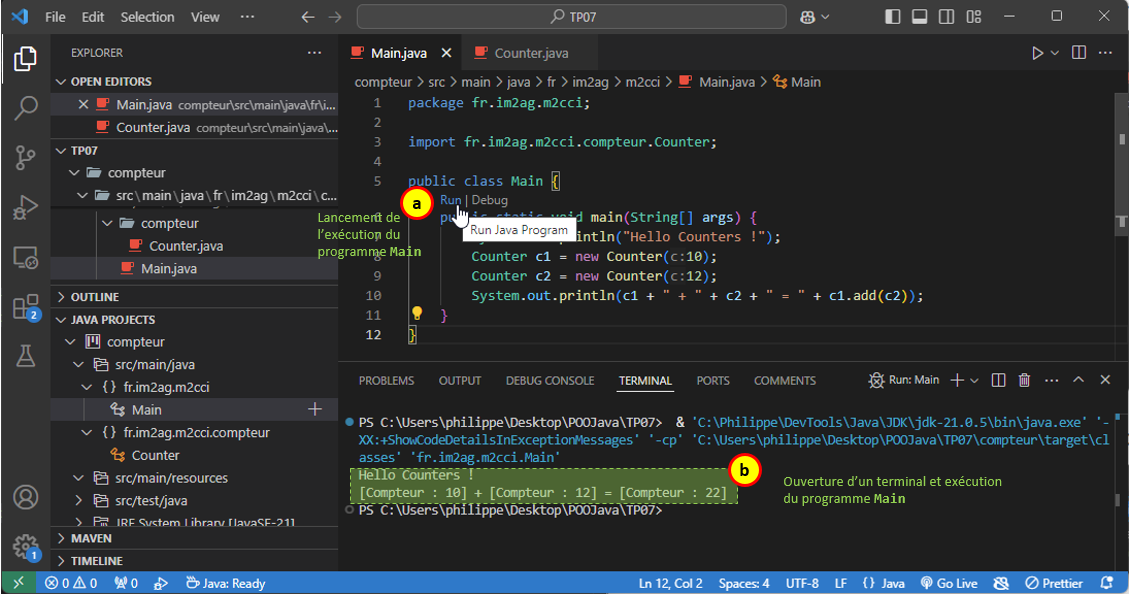This screenshot has height=594, width=1129.
Task: Open the Remote Explorer icon
Action: pyautogui.click(x=26, y=258)
